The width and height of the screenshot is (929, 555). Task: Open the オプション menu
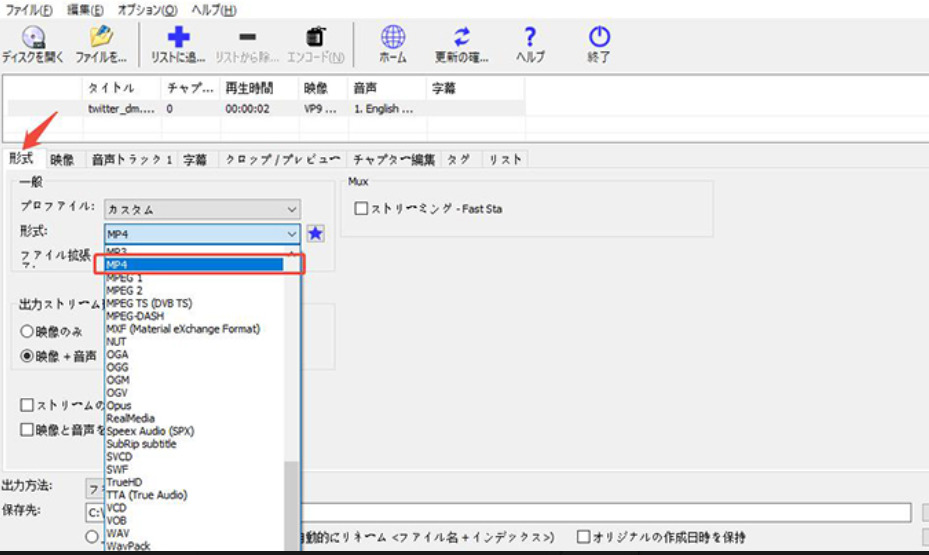click(x=148, y=9)
